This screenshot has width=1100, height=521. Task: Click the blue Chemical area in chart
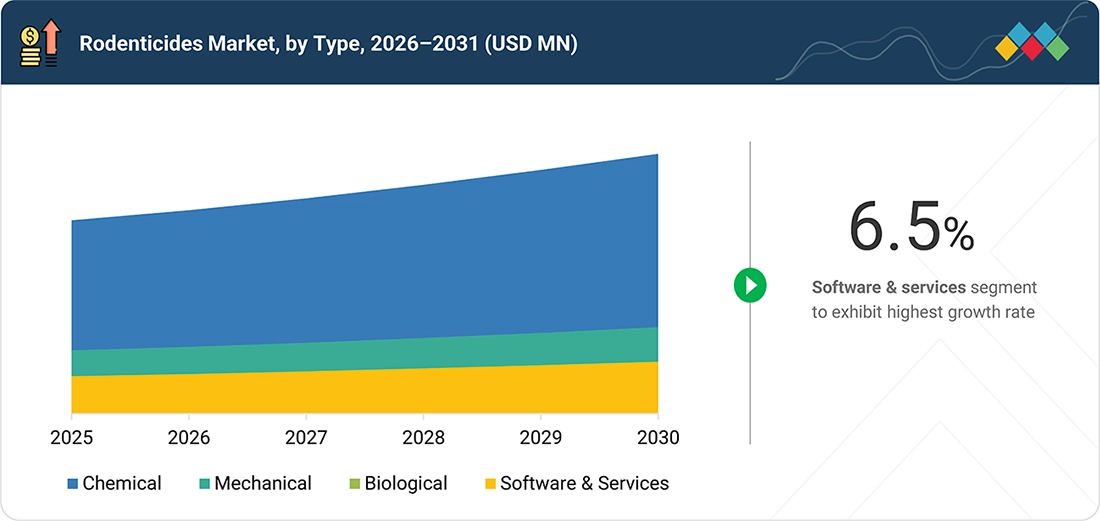click(365, 263)
